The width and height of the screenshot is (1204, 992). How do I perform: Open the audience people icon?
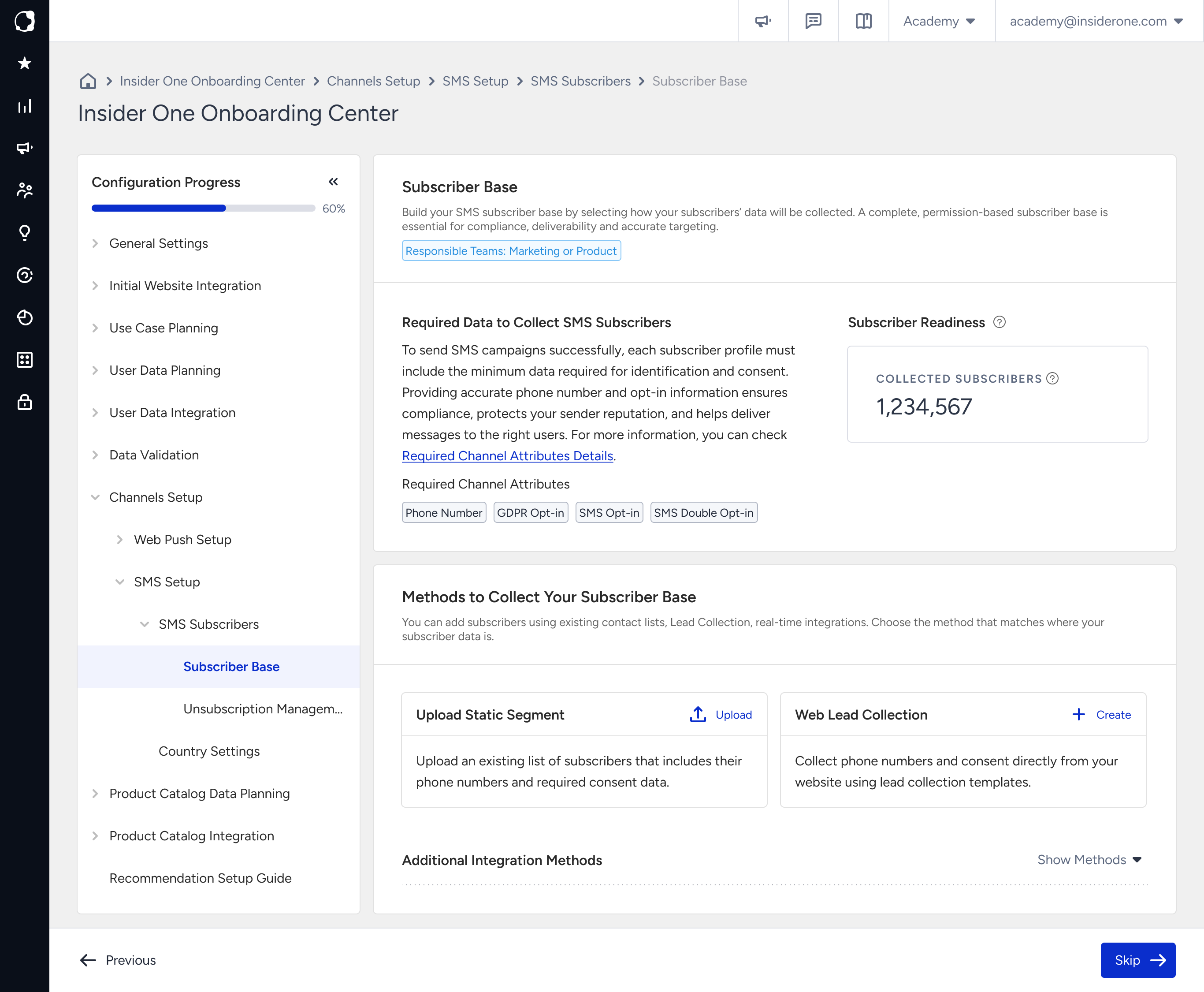coord(25,190)
